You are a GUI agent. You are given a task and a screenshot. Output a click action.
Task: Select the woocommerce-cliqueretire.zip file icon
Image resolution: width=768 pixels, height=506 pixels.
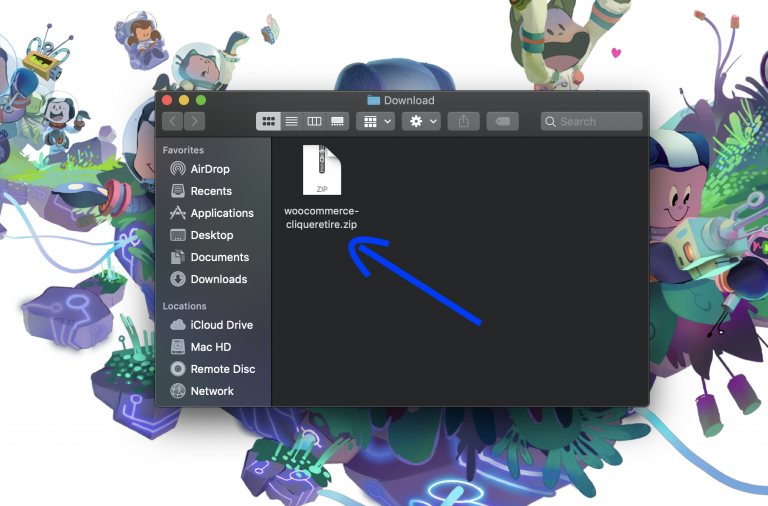coord(321,170)
